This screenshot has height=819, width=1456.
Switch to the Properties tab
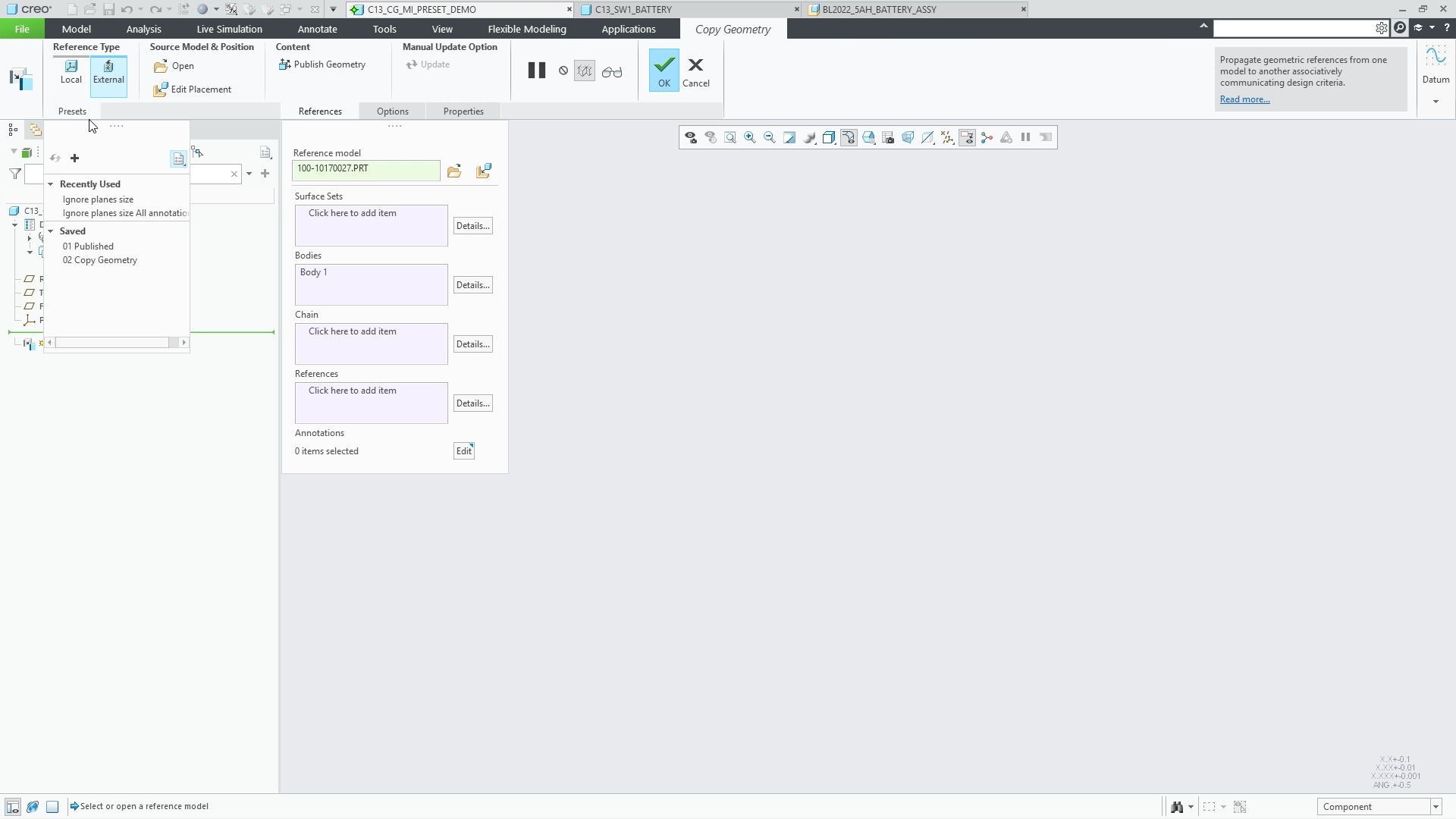click(x=463, y=111)
